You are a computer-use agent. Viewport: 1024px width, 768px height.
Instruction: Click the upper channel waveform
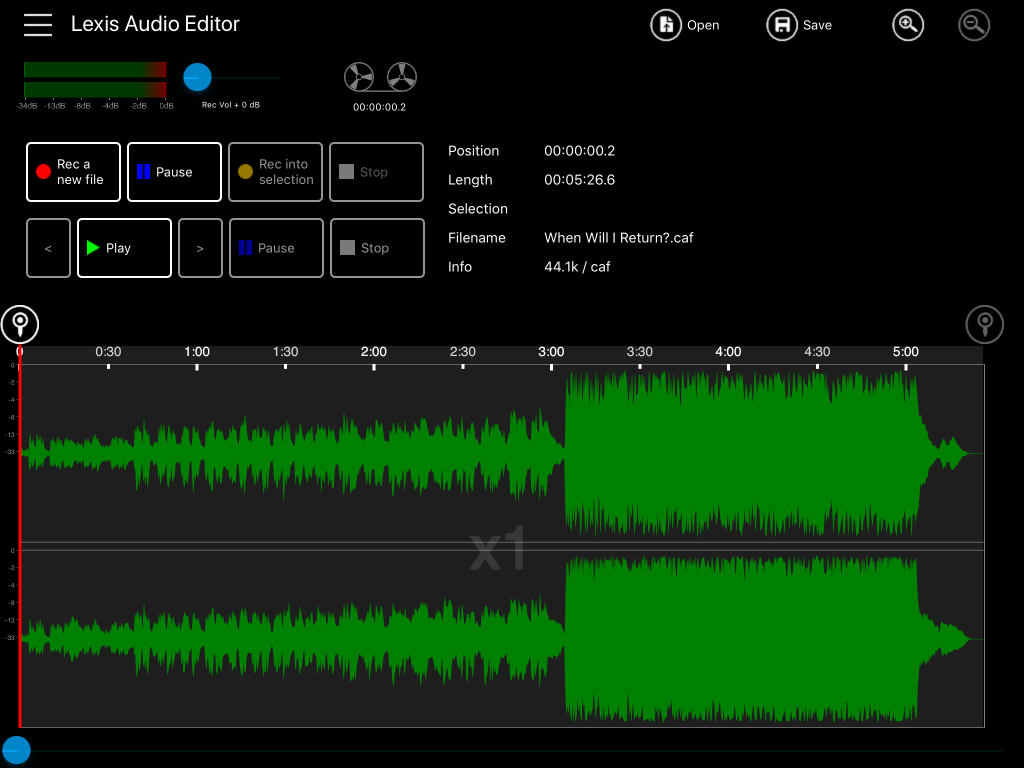click(x=502, y=453)
